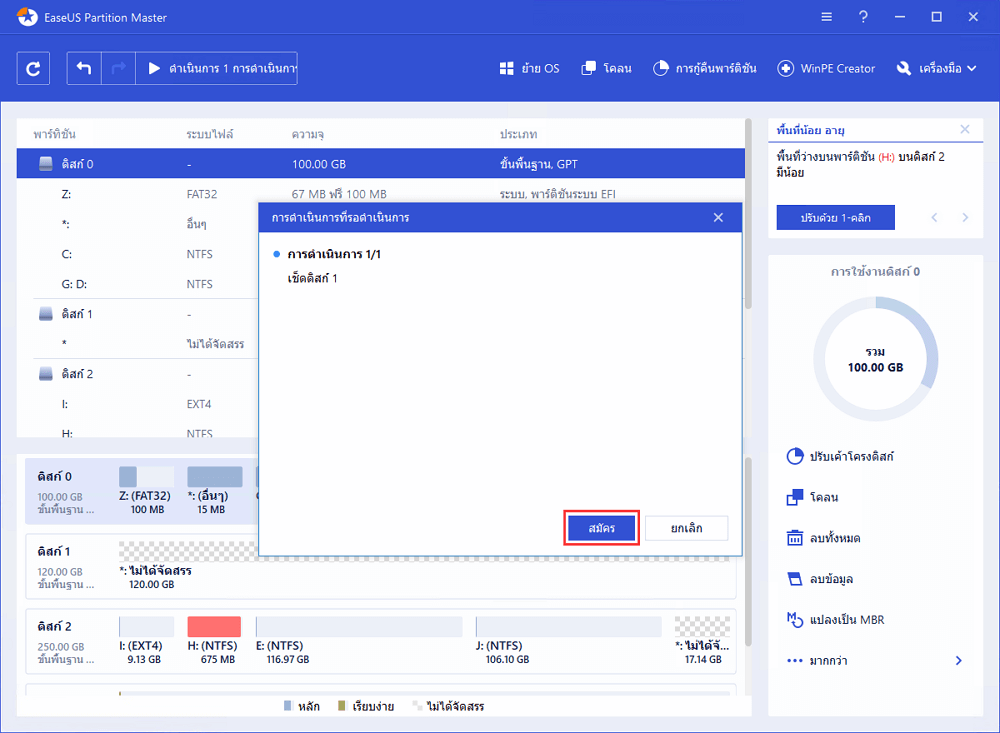The image size is (1000, 733).
Task: Go to the next alert with the right chevron
Action: (965, 218)
